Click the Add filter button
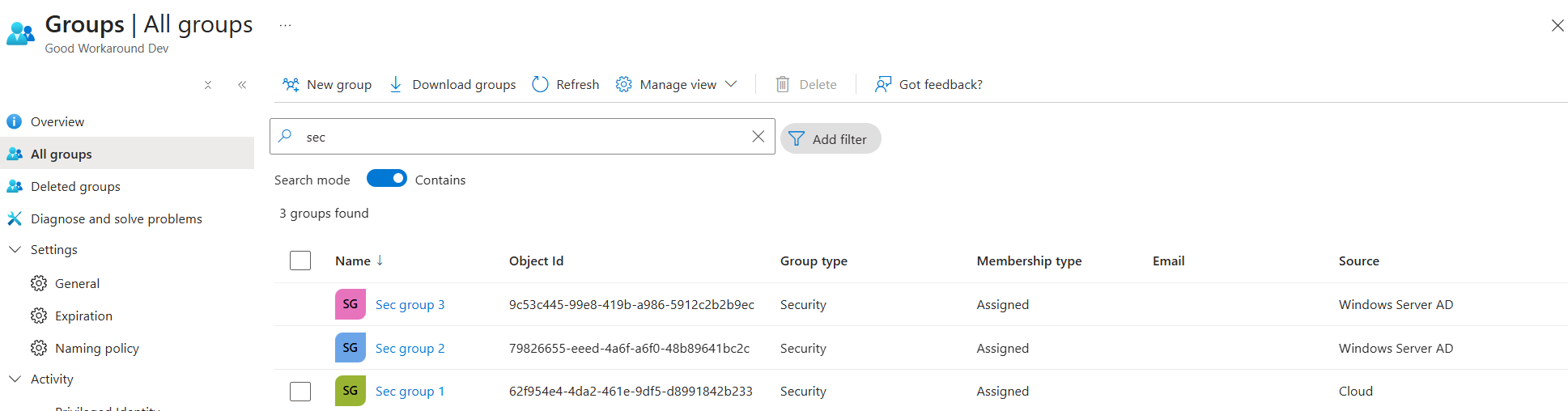The width and height of the screenshot is (1568, 411). [x=830, y=138]
